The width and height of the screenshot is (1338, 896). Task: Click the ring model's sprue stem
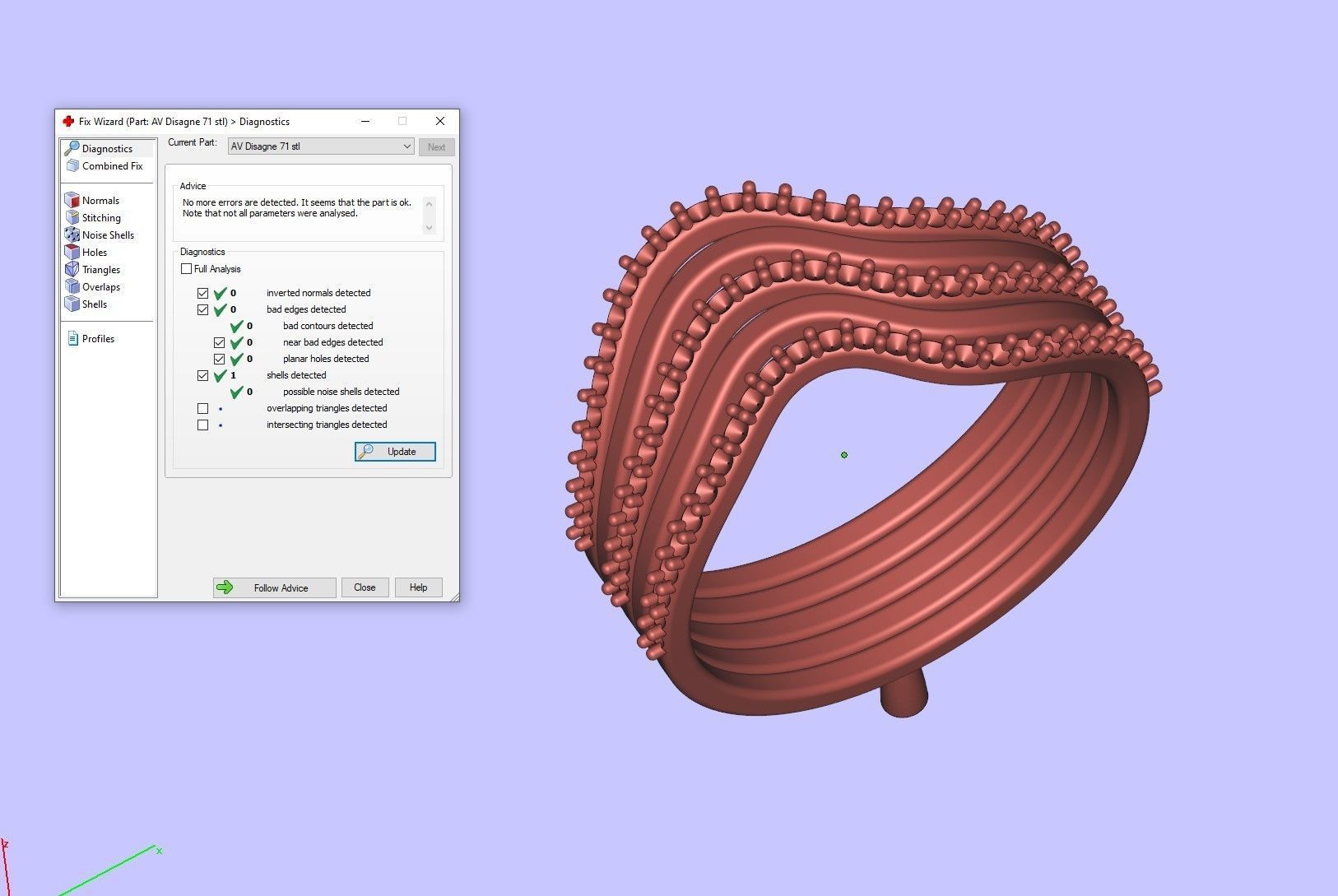(904, 694)
